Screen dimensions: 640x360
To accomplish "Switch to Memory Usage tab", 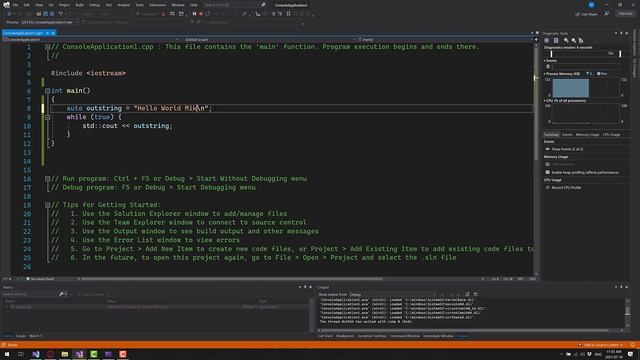I will click(x=587, y=135).
